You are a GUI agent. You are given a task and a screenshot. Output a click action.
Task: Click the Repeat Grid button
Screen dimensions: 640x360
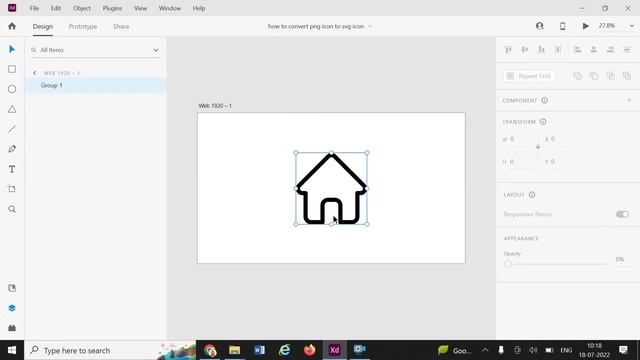click(x=529, y=76)
